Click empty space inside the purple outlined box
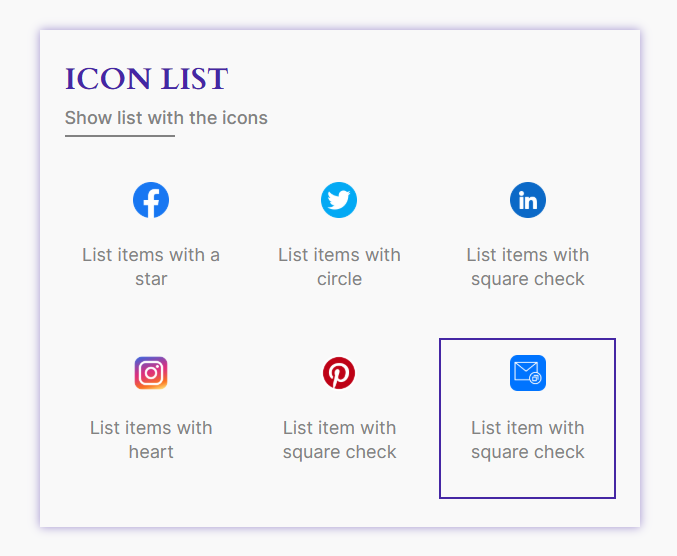 click(528, 479)
